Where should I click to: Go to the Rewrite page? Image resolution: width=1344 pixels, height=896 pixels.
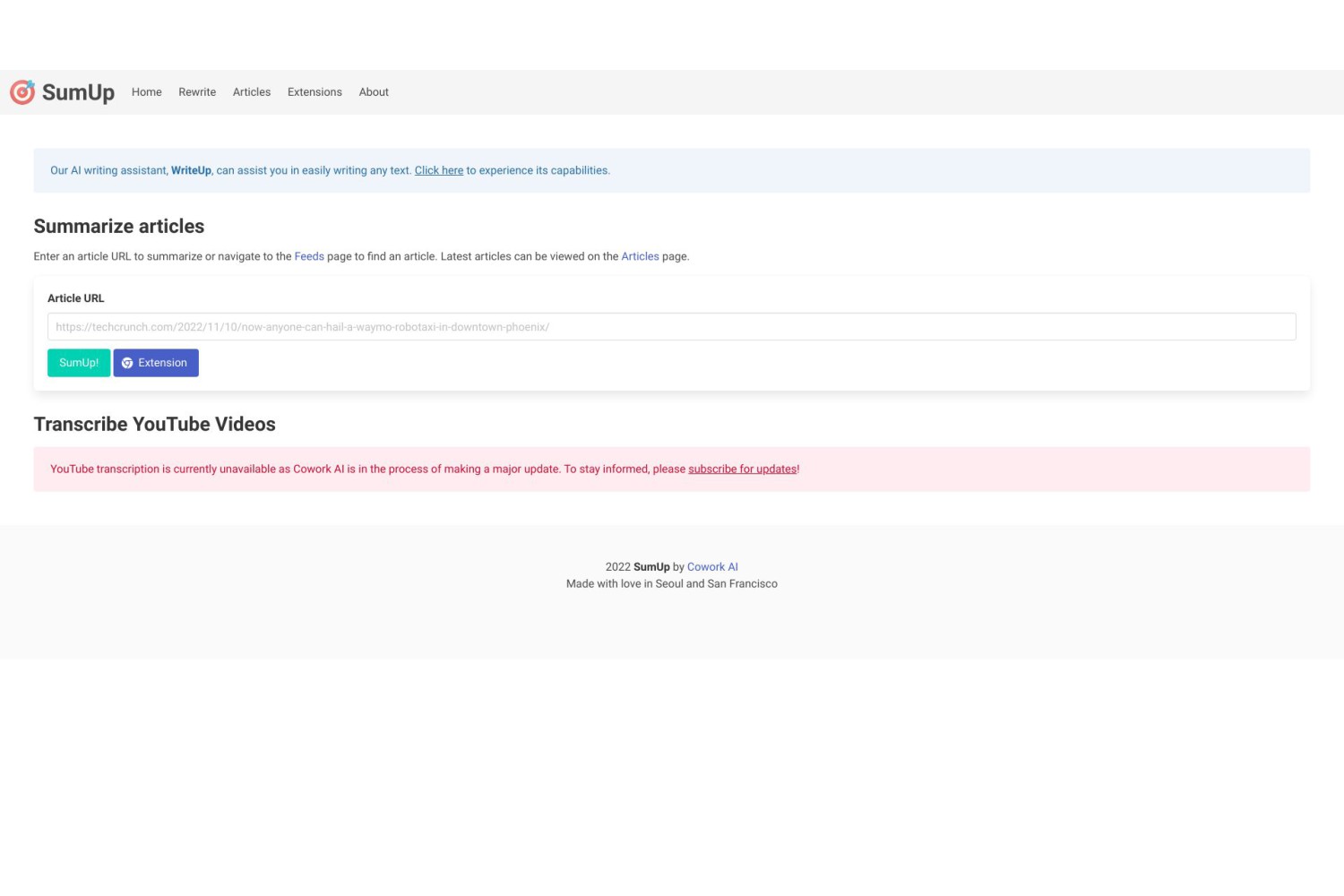coord(197,92)
